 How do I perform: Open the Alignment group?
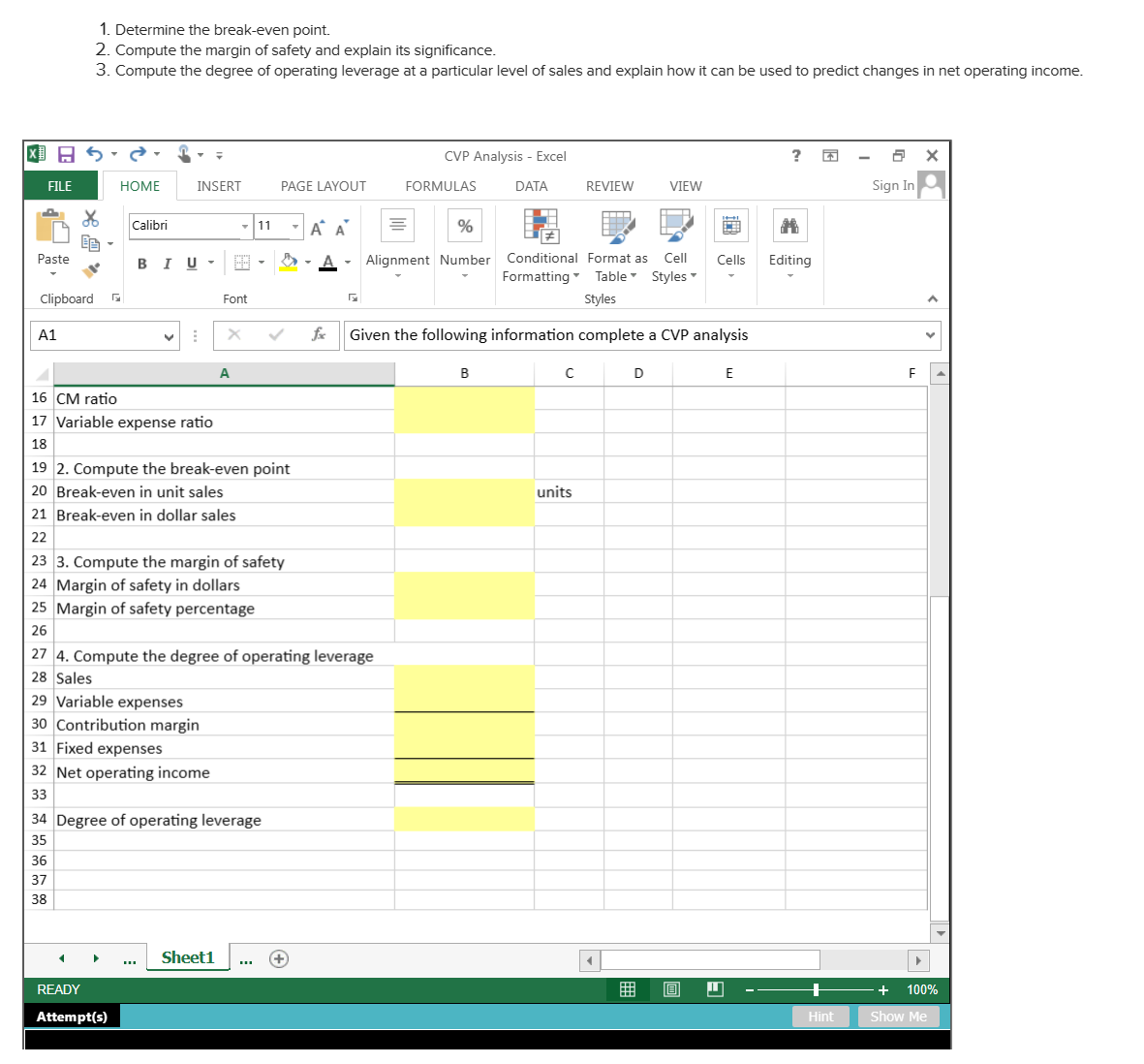point(397,244)
